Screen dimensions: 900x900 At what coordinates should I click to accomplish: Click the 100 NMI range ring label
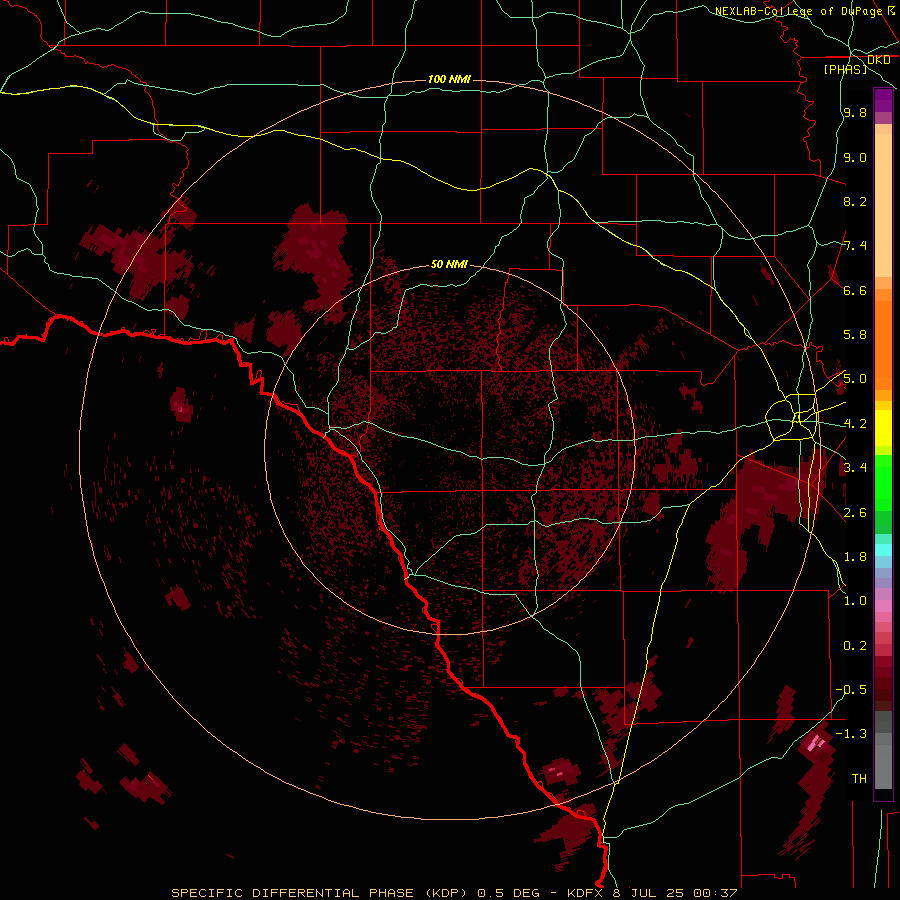pyautogui.click(x=449, y=79)
